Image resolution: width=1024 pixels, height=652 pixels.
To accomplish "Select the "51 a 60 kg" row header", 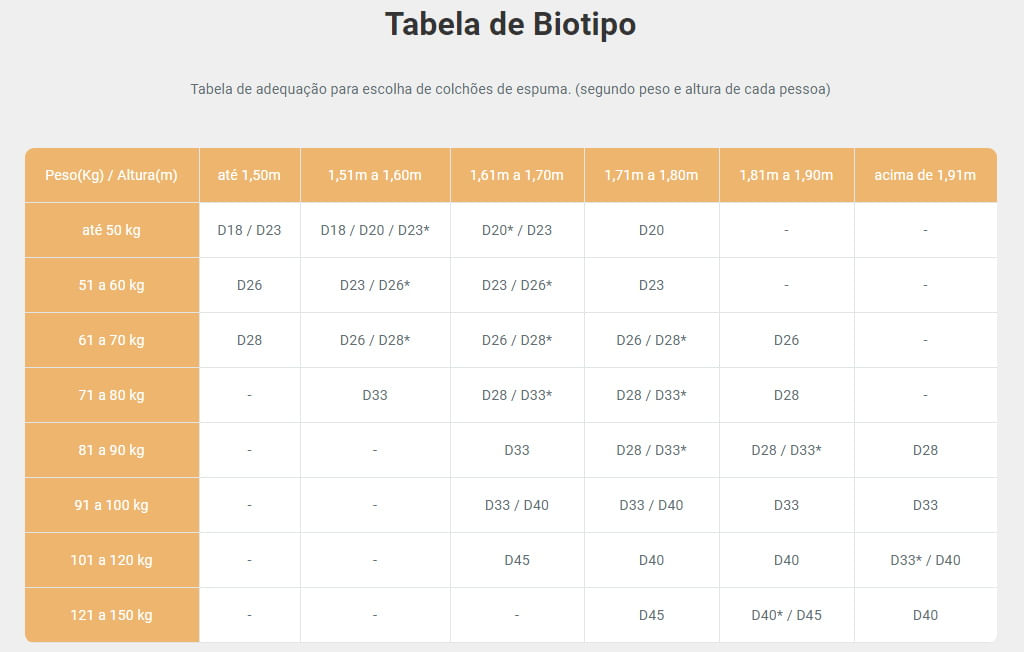I will [111, 285].
